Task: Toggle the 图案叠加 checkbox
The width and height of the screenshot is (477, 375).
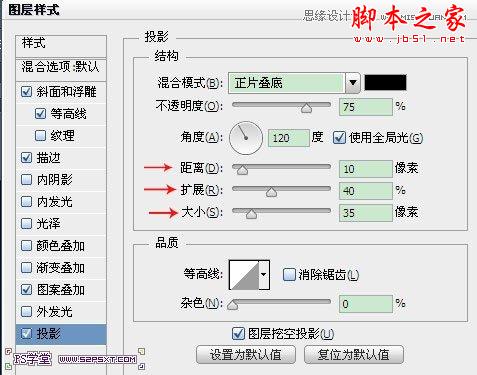Action: pyautogui.click(x=26, y=290)
